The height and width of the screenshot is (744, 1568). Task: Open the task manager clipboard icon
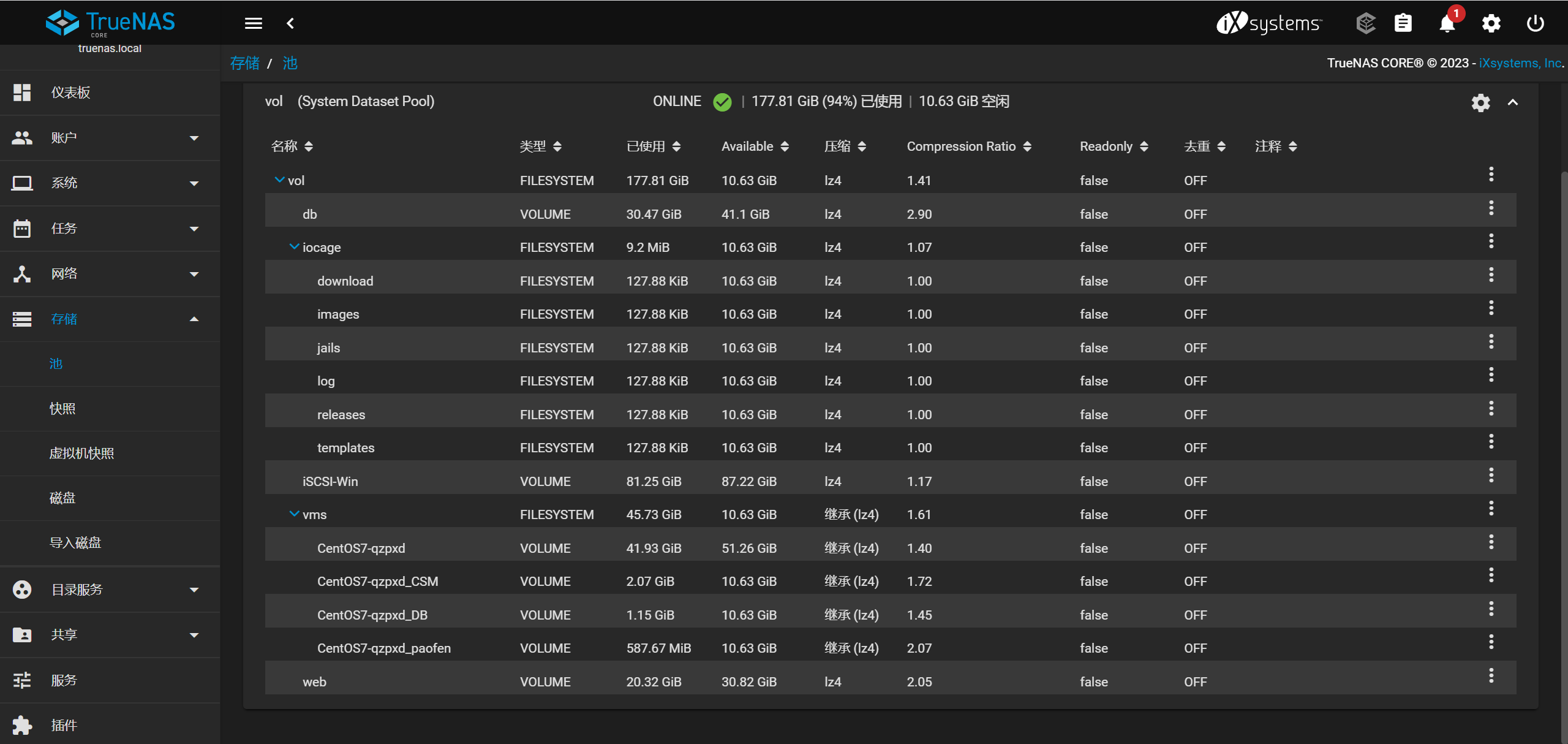(1403, 23)
